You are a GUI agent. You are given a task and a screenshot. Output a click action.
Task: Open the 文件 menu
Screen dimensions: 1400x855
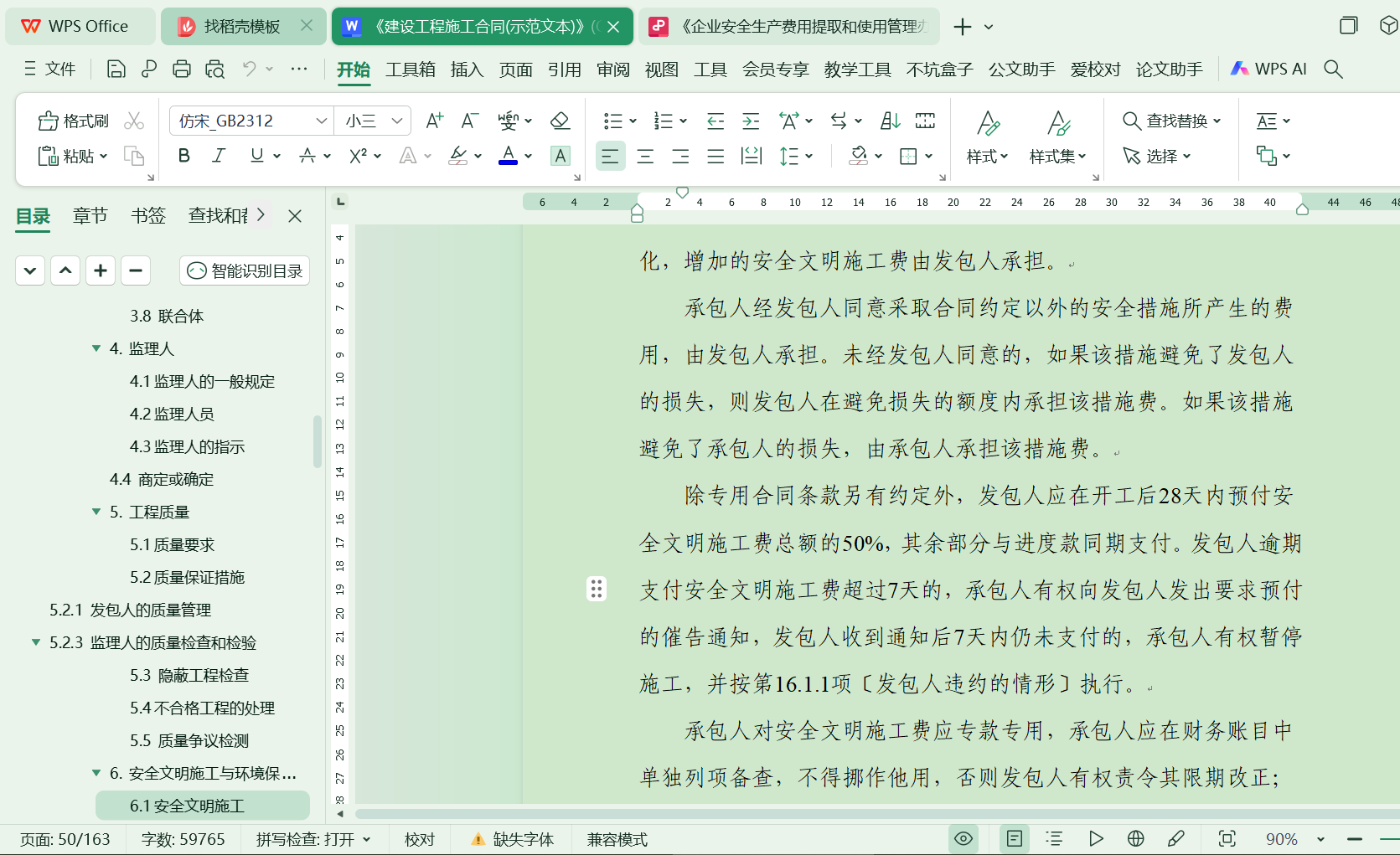pyautogui.click(x=49, y=69)
